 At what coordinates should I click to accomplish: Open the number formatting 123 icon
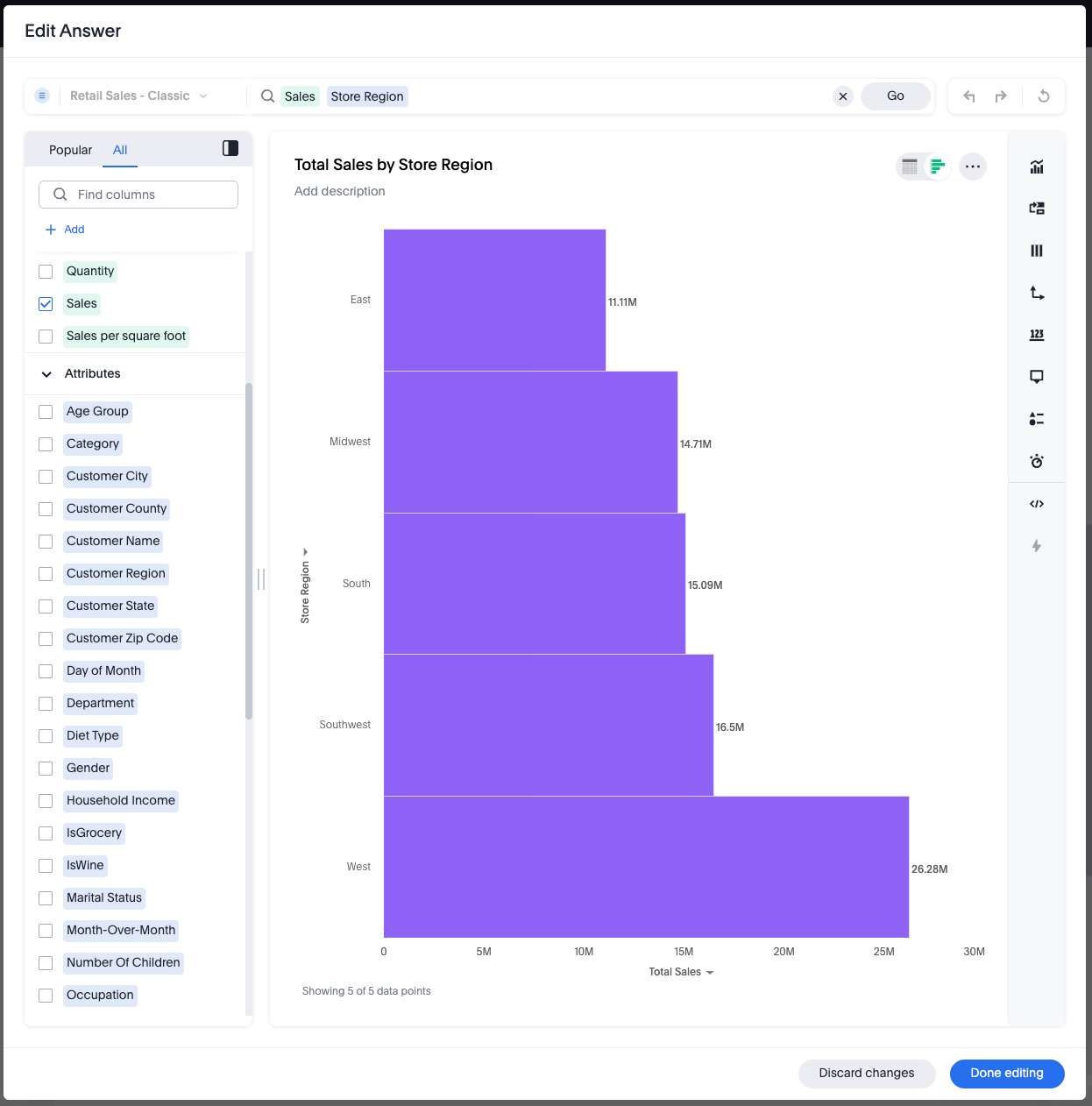point(1037,335)
